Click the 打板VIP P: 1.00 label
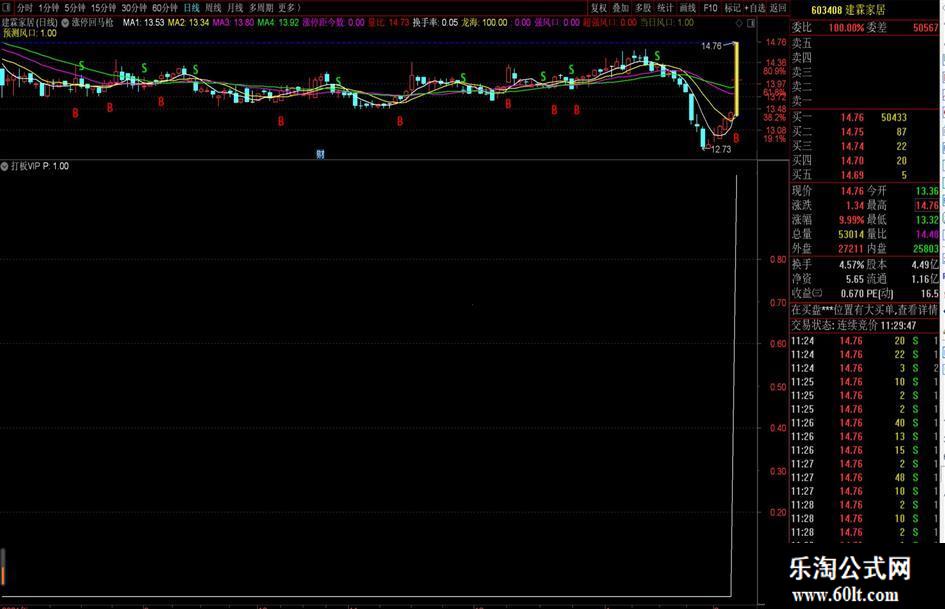 coord(40,166)
